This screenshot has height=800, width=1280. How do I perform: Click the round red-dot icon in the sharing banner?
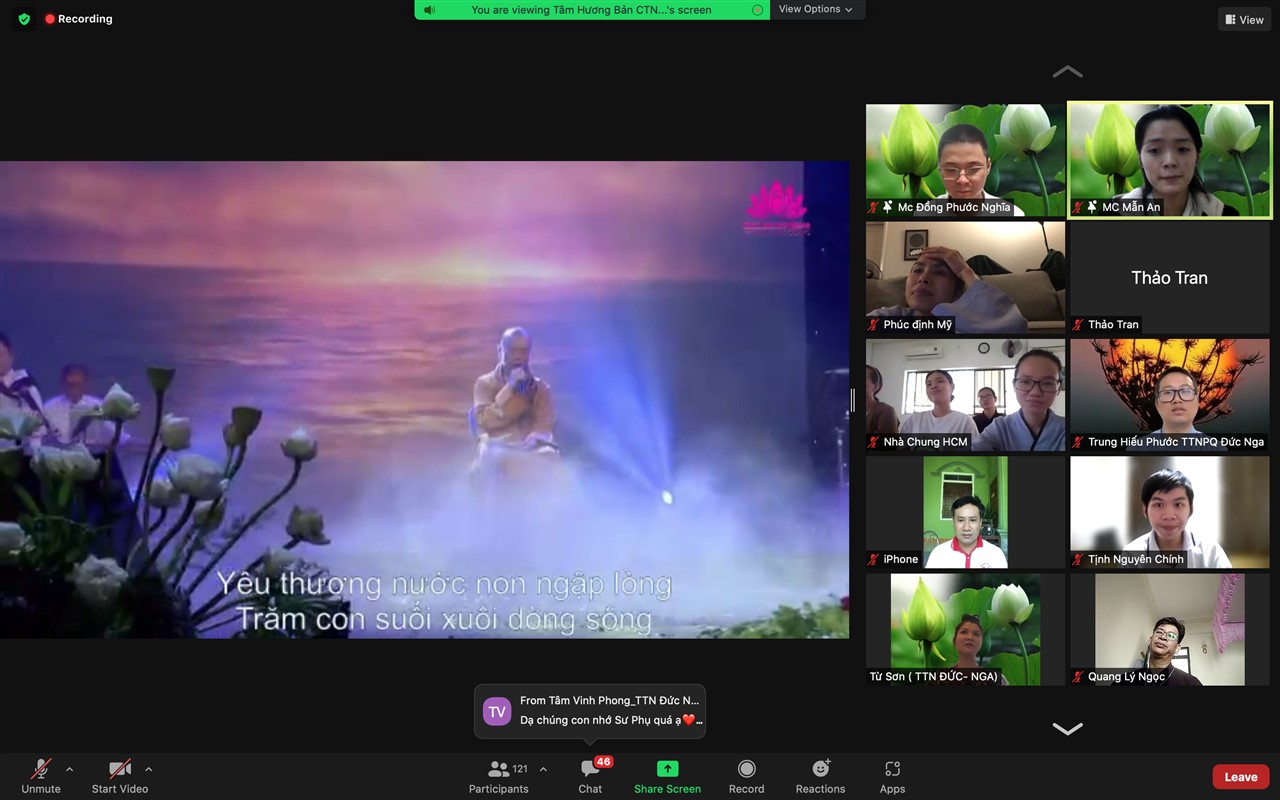click(757, 10)
